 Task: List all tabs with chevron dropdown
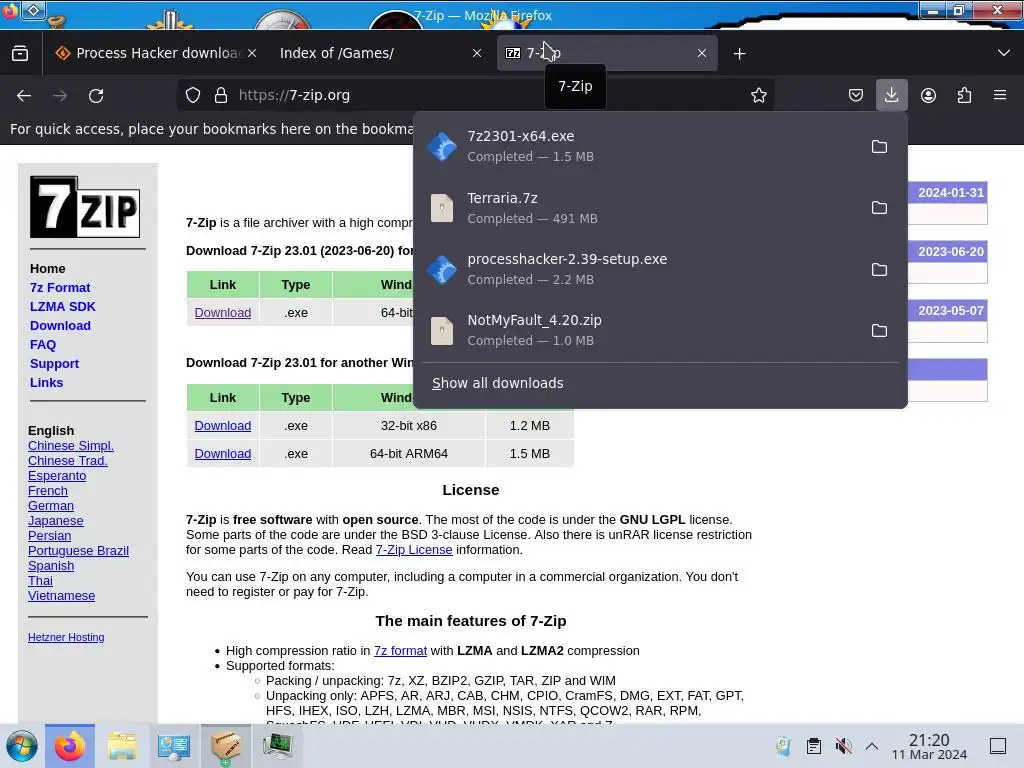[1004, 53]
